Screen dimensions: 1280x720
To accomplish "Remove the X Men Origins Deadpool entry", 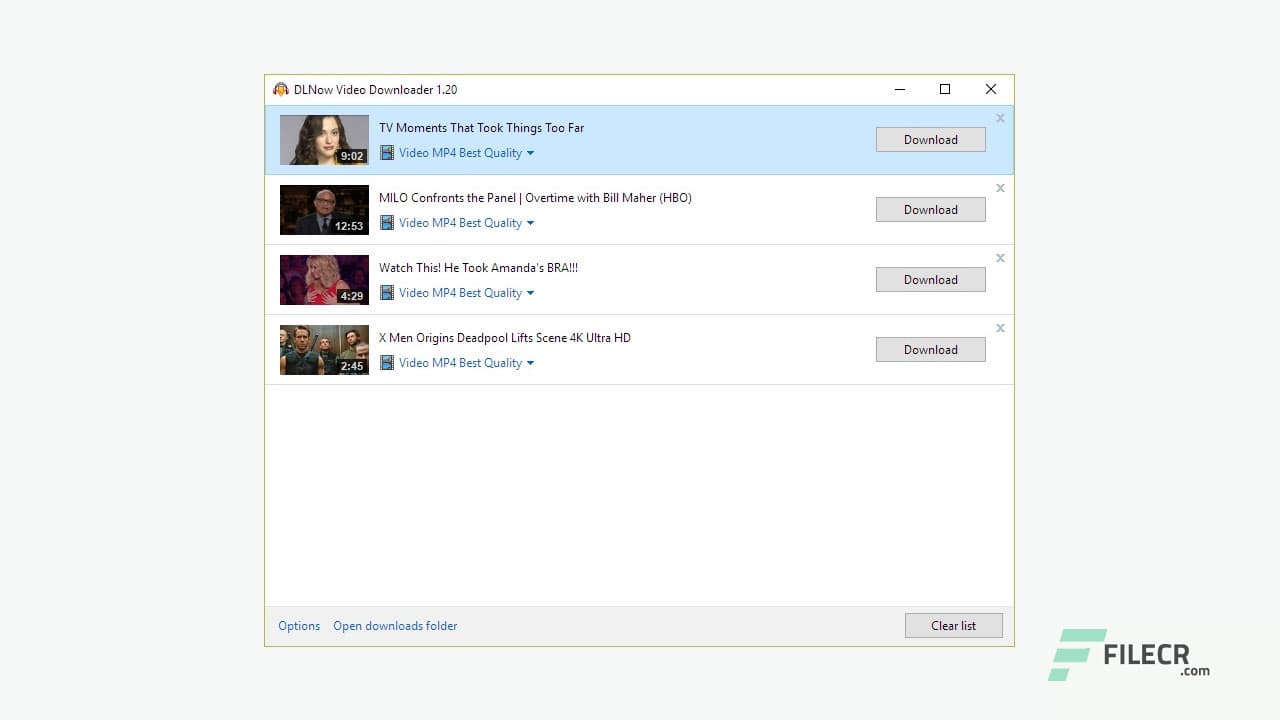I will pos(1000,328).
